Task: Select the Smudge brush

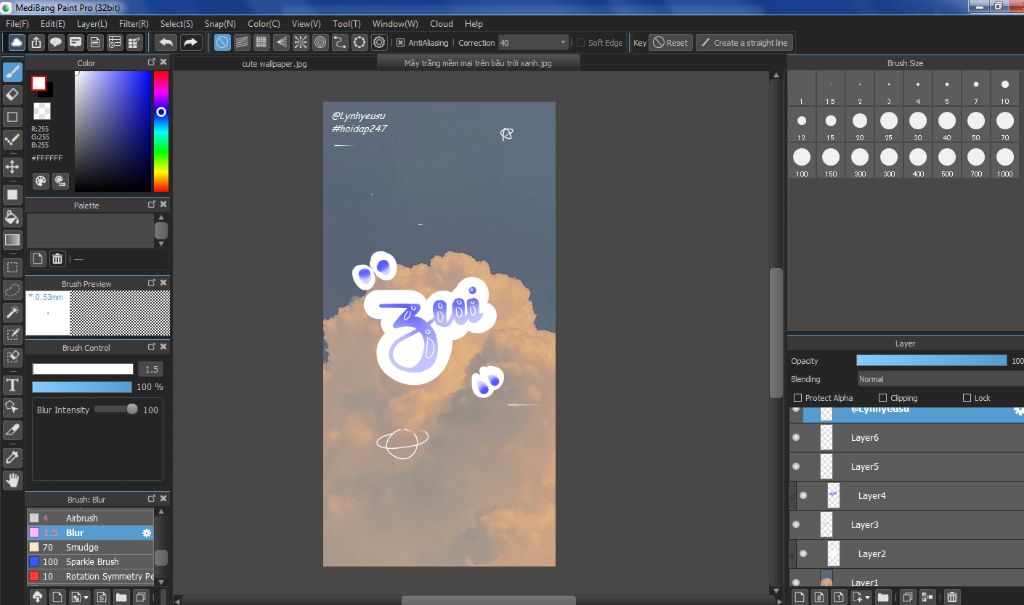Action: click(90, 548)
